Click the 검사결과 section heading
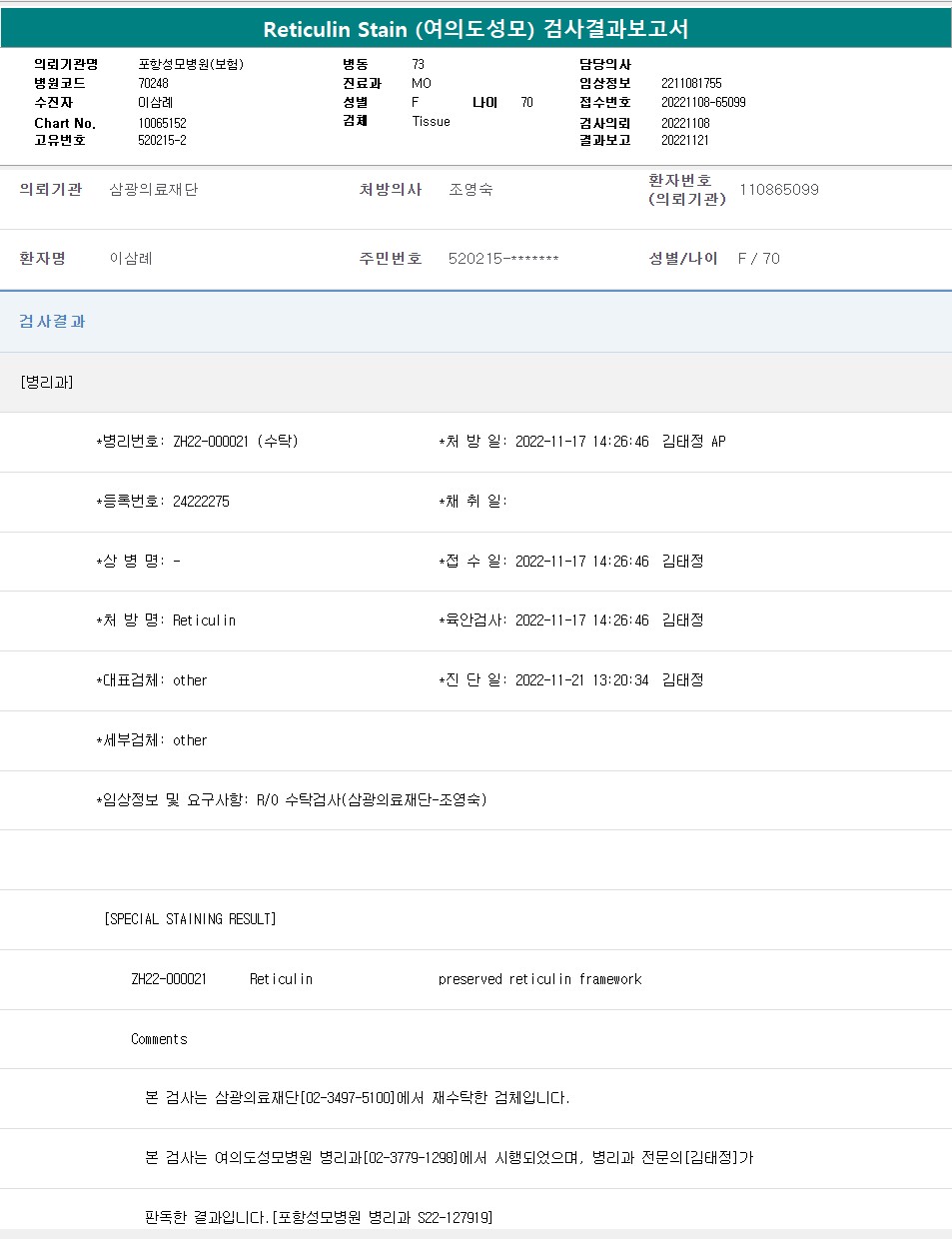This screenshot has height=1239, width=952. 52,322
